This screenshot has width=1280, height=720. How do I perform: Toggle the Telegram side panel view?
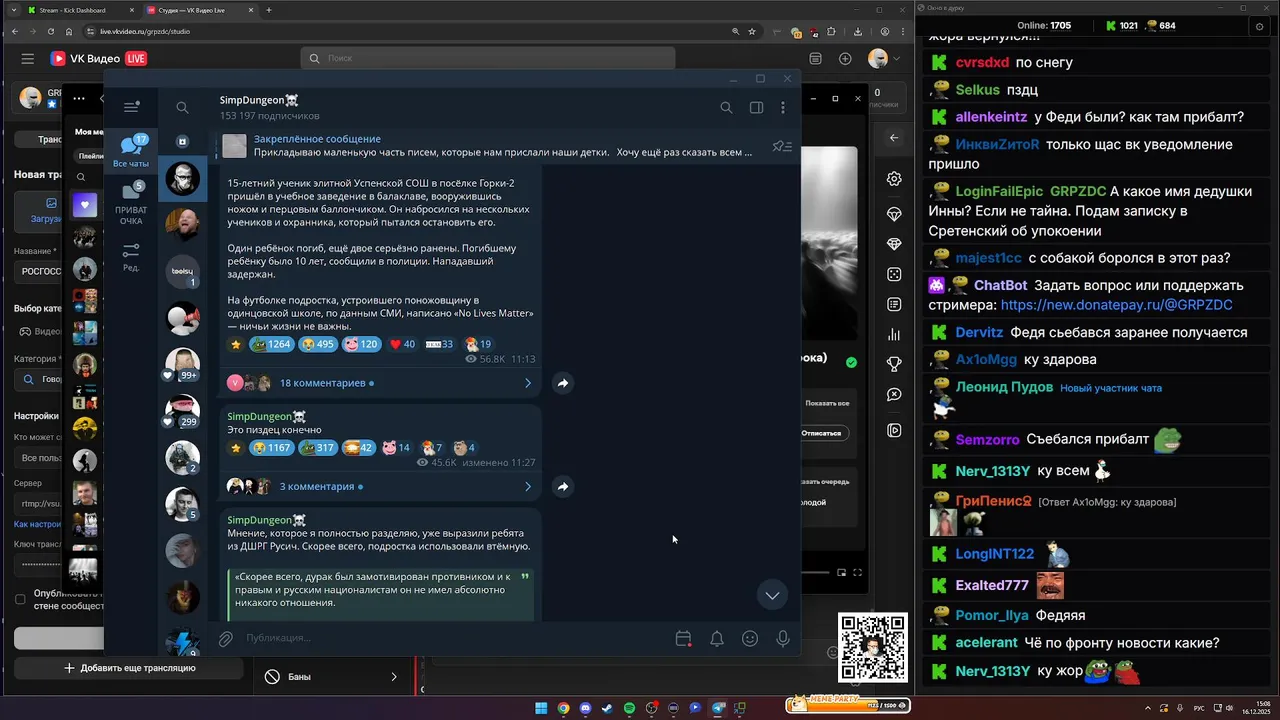coord(756,107)
